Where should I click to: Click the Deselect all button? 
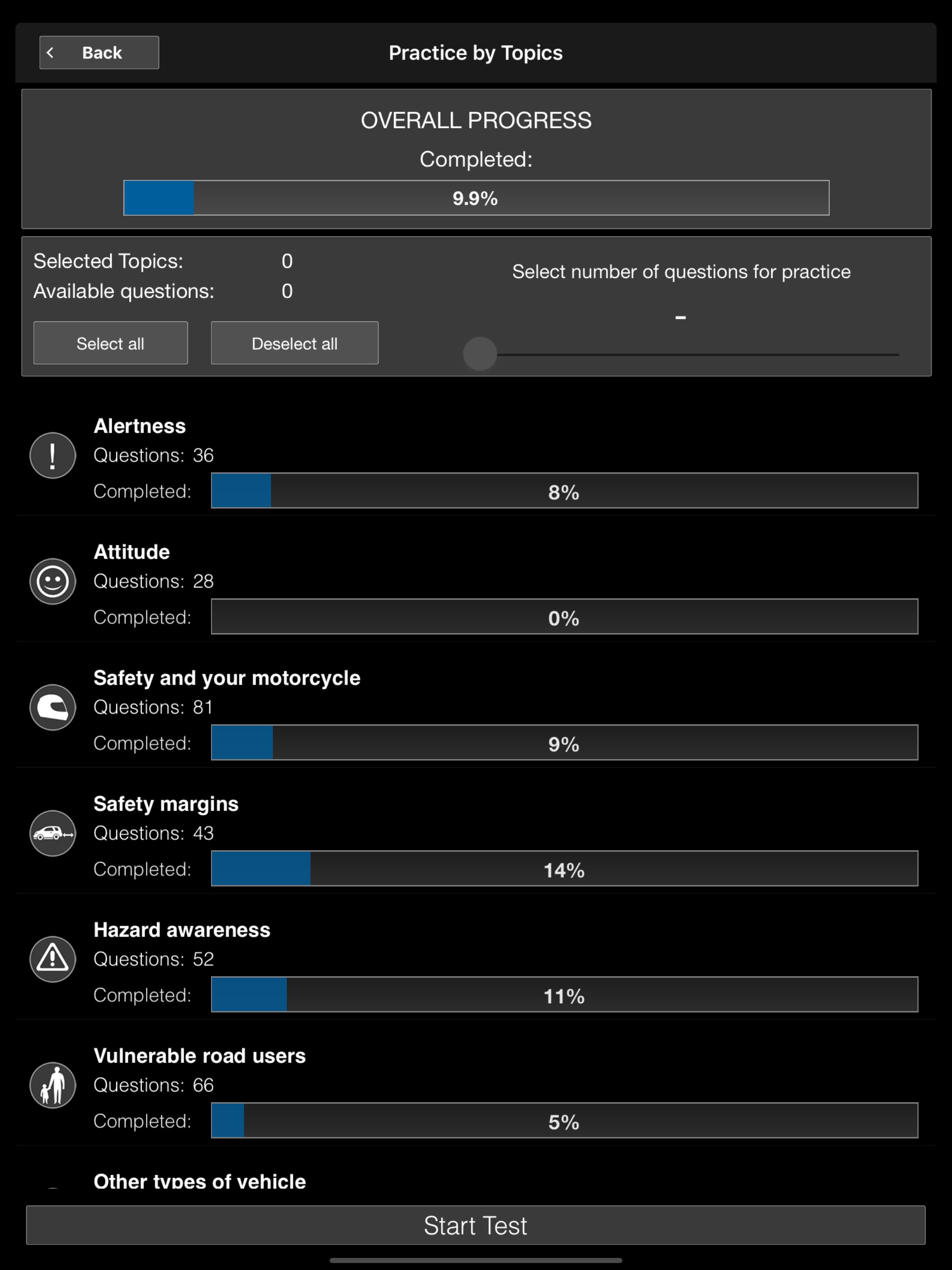pos(295,343)
